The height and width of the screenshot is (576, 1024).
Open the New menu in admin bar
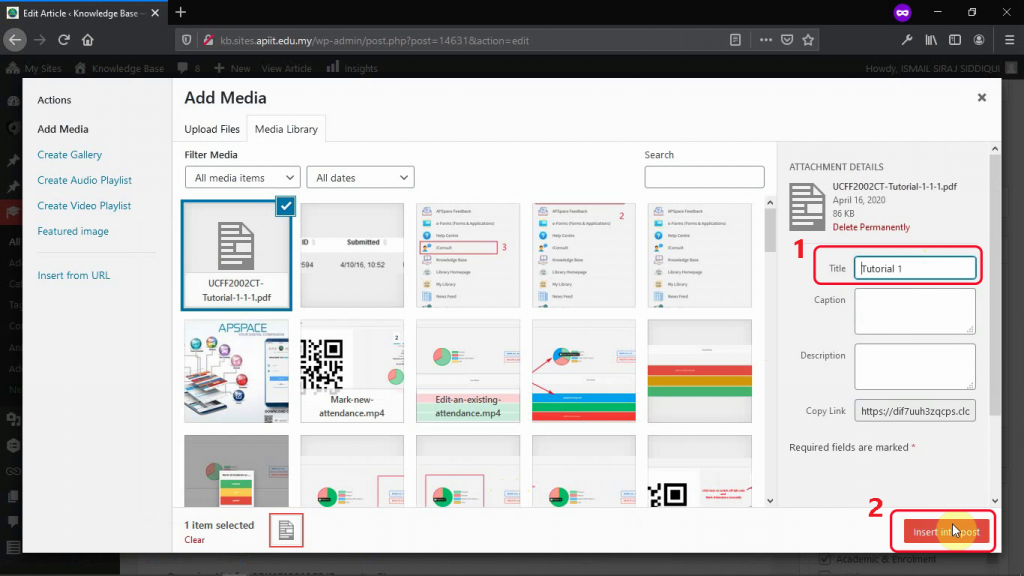[232, 68]
